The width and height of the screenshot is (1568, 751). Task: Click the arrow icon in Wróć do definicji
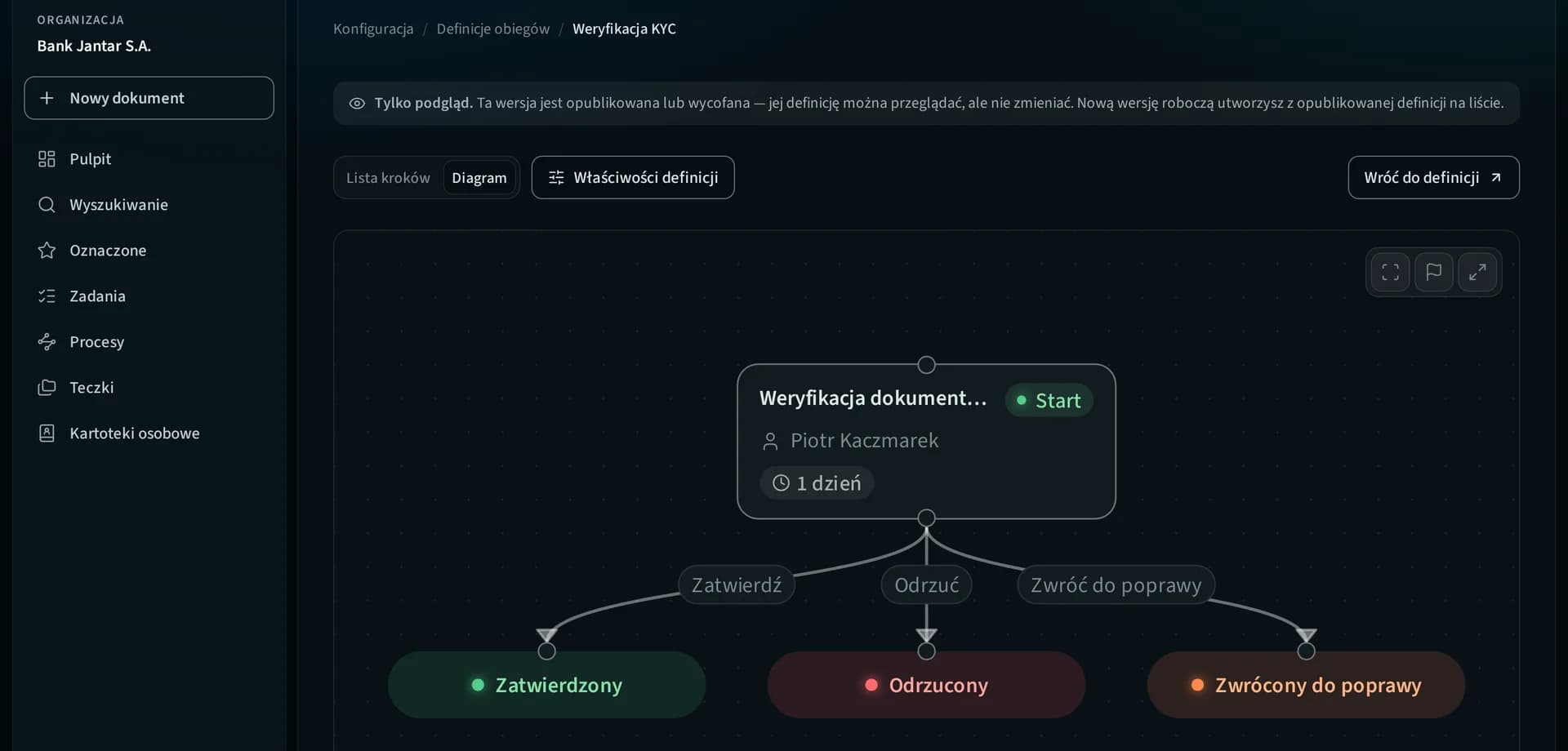1496,178
